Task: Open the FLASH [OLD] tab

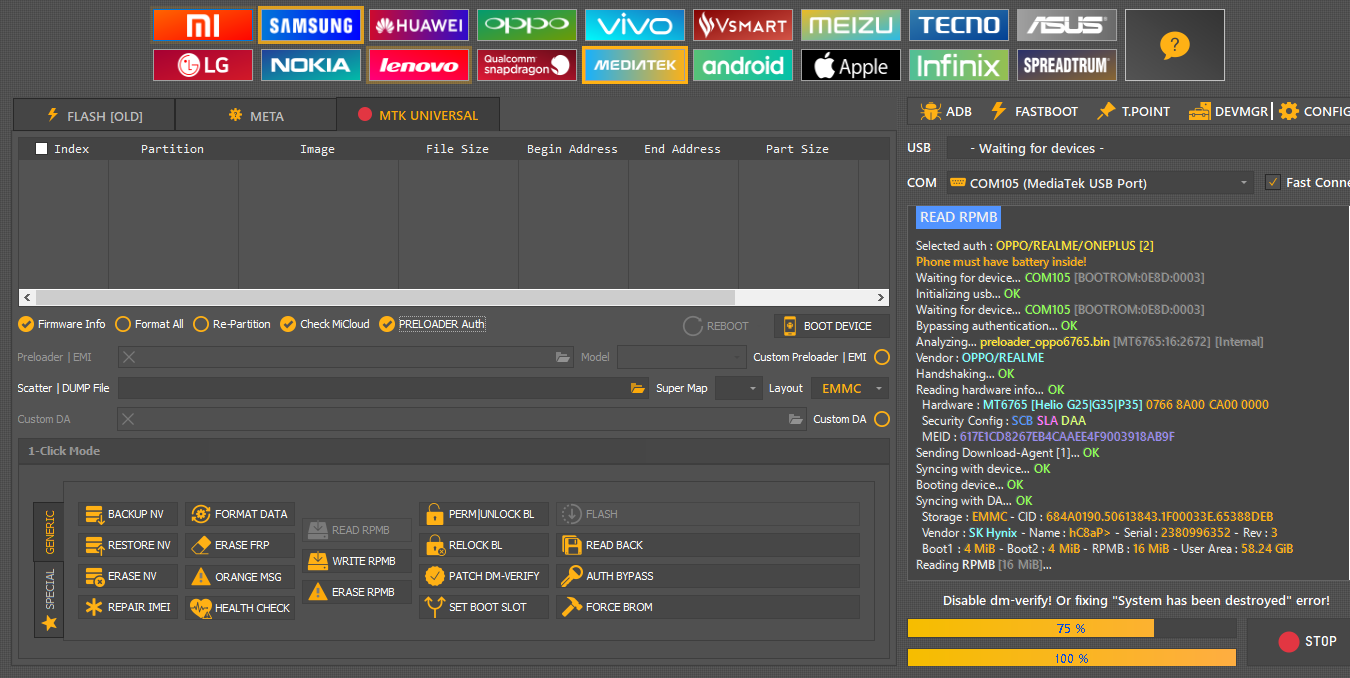Action: tap(94, 116)
